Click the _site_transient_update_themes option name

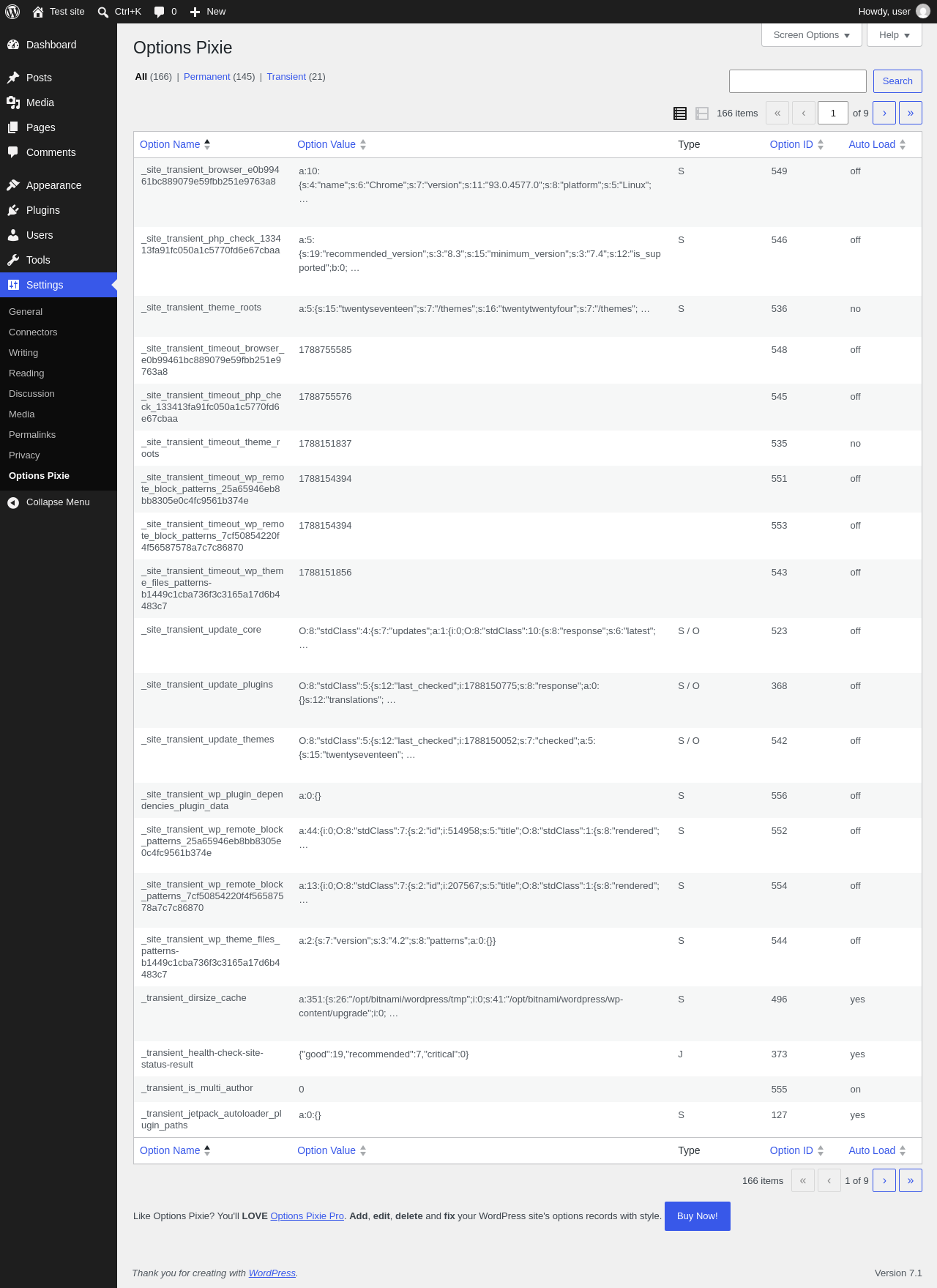tap(208, 740)
